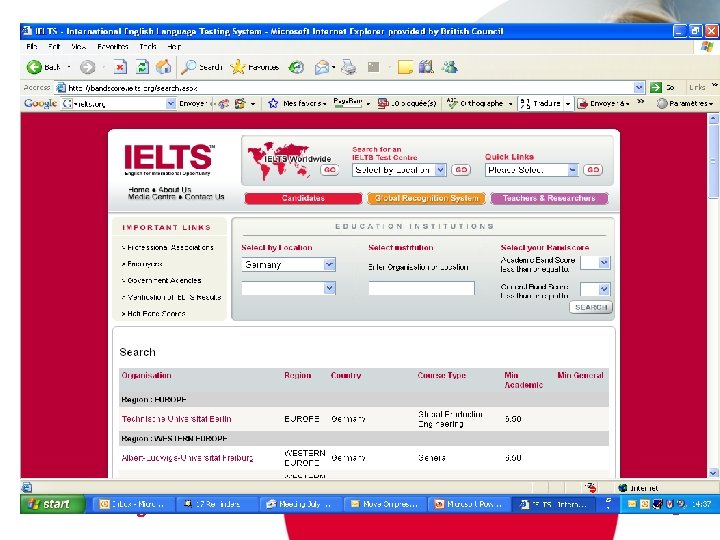The width and height of the screenshot is (720, 540).
Task: Click the Home link
Action: (x=139, y=189)
